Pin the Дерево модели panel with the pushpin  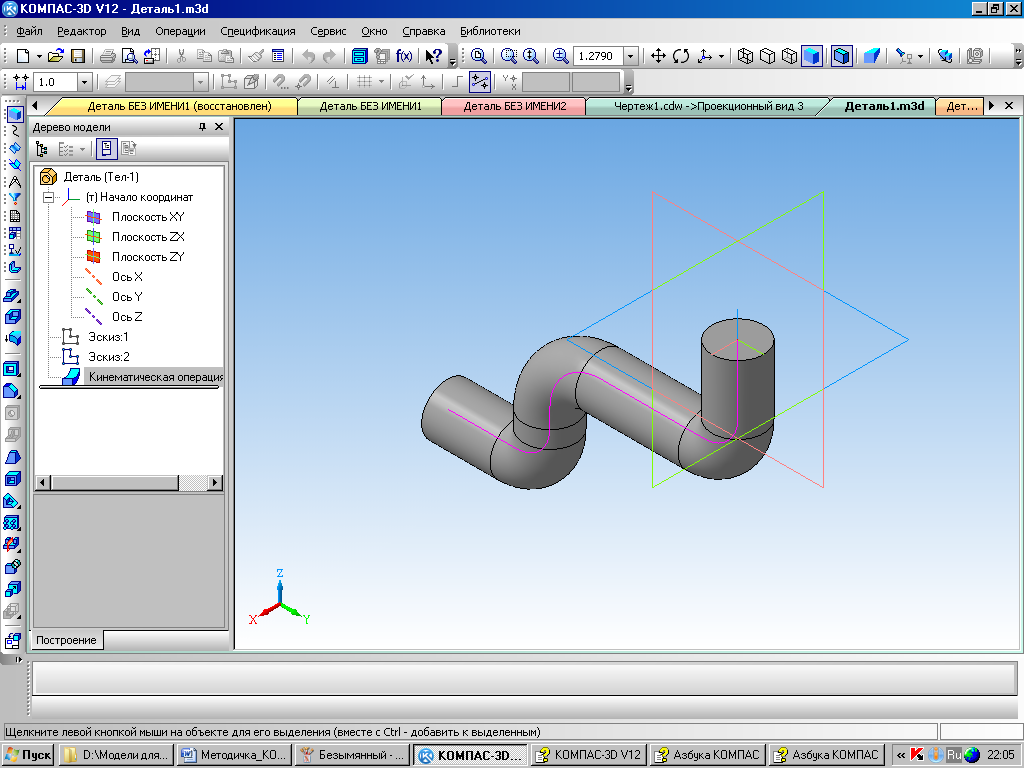click(x=202, y=127)
